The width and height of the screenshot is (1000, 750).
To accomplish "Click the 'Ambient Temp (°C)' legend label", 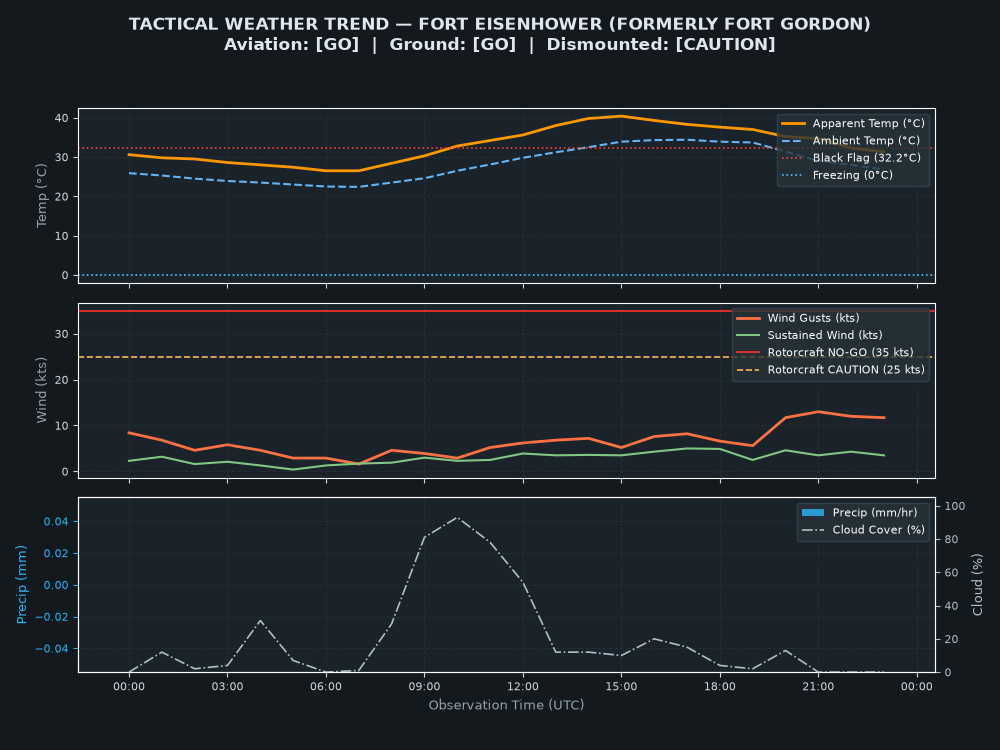I will coord(866,140).
